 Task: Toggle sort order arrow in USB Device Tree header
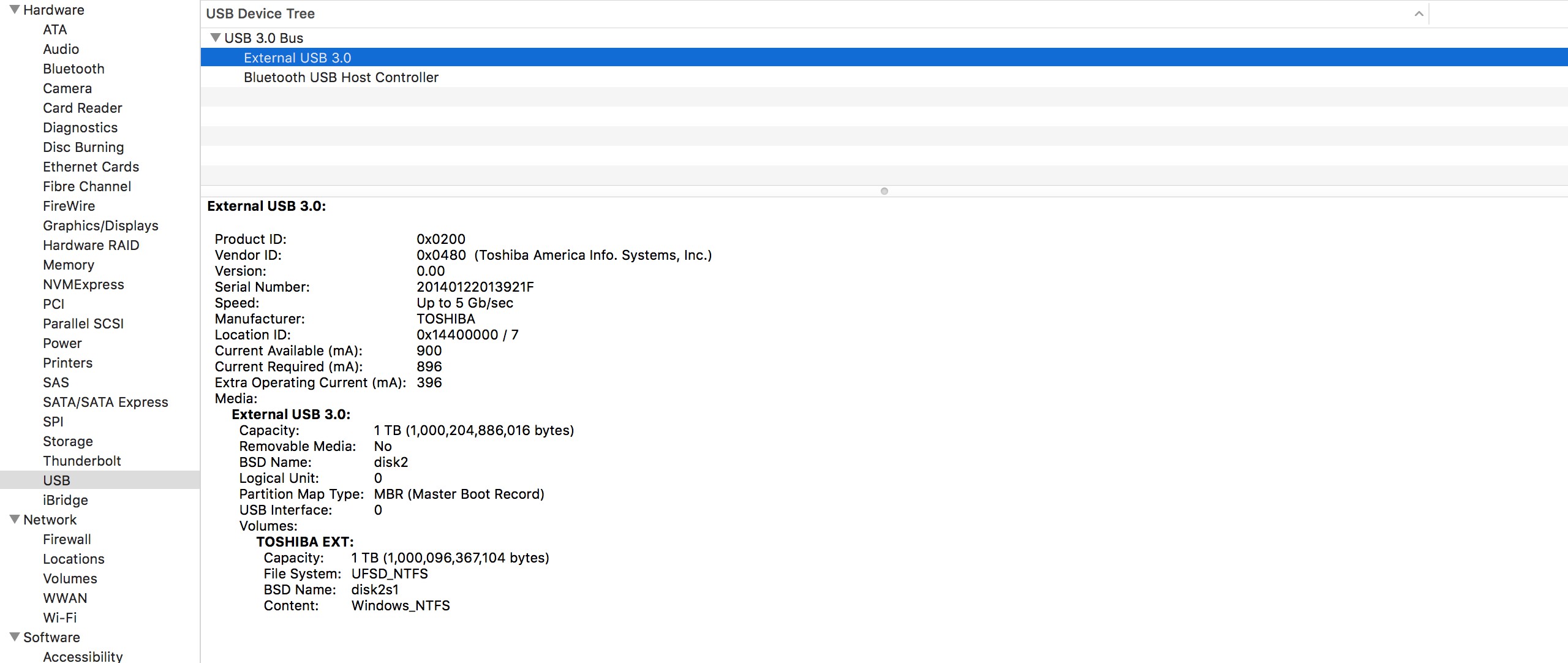point(1419,13)
